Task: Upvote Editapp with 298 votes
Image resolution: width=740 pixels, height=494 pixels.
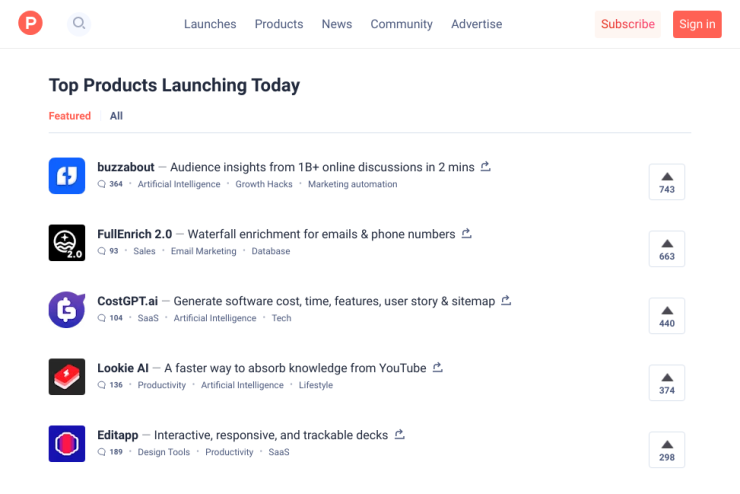Action: (x=667, y=450)
